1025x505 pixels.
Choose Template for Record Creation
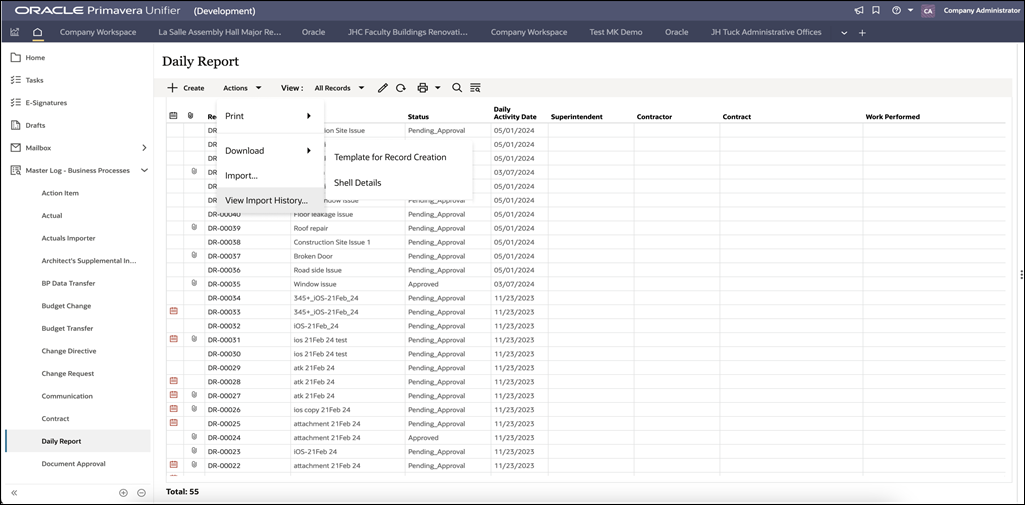point(390,157)
